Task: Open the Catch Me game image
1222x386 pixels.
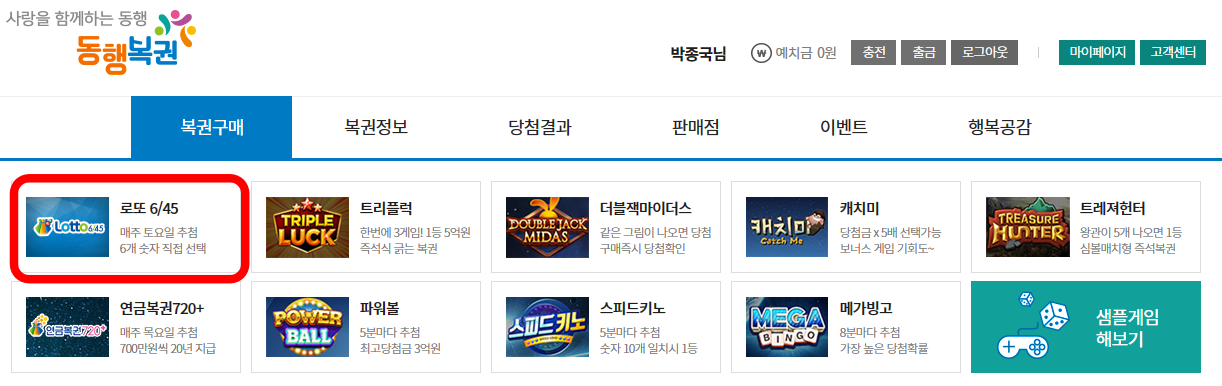Action: pos(787,227)
